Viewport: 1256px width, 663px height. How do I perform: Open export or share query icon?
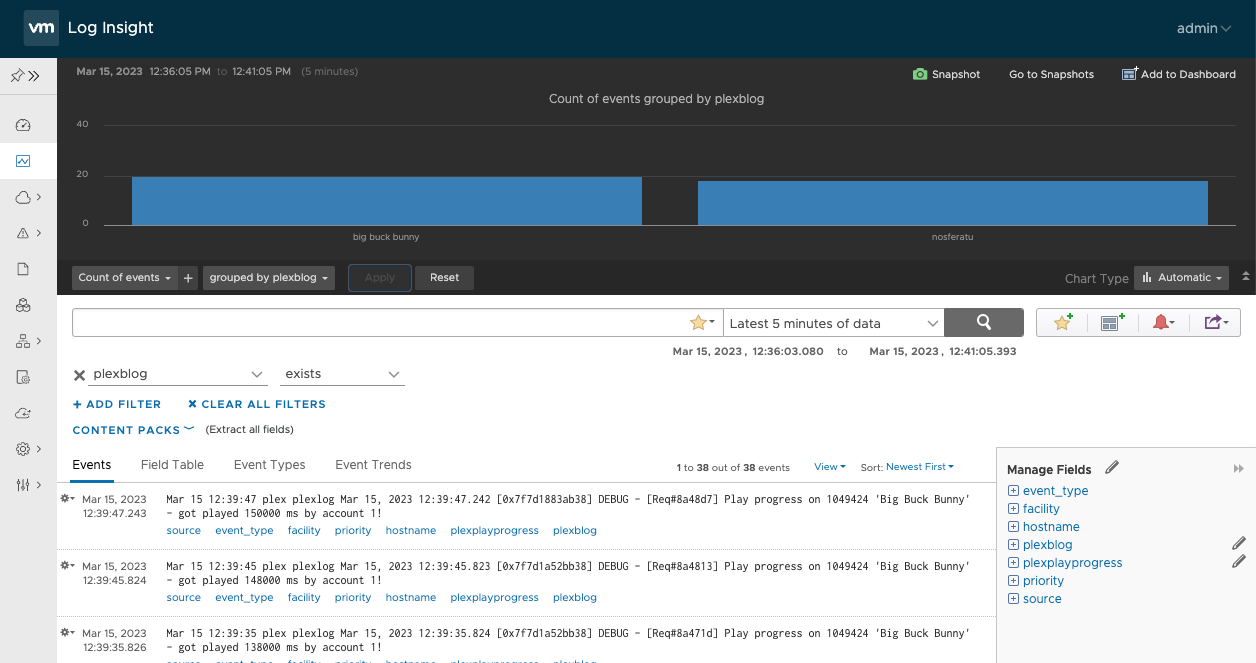[1215, 322]
